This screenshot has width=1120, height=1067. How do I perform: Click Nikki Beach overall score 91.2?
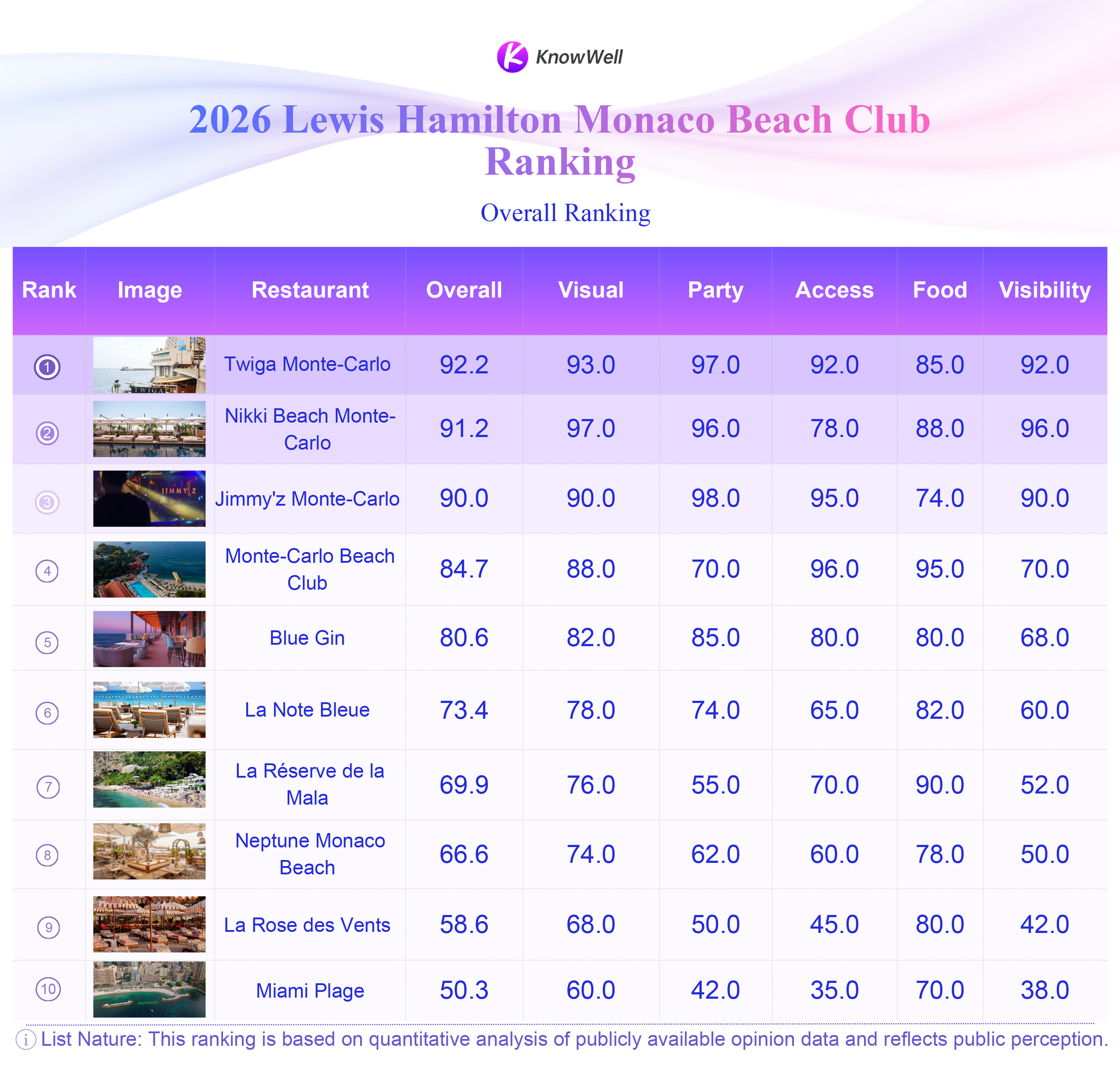464,429
